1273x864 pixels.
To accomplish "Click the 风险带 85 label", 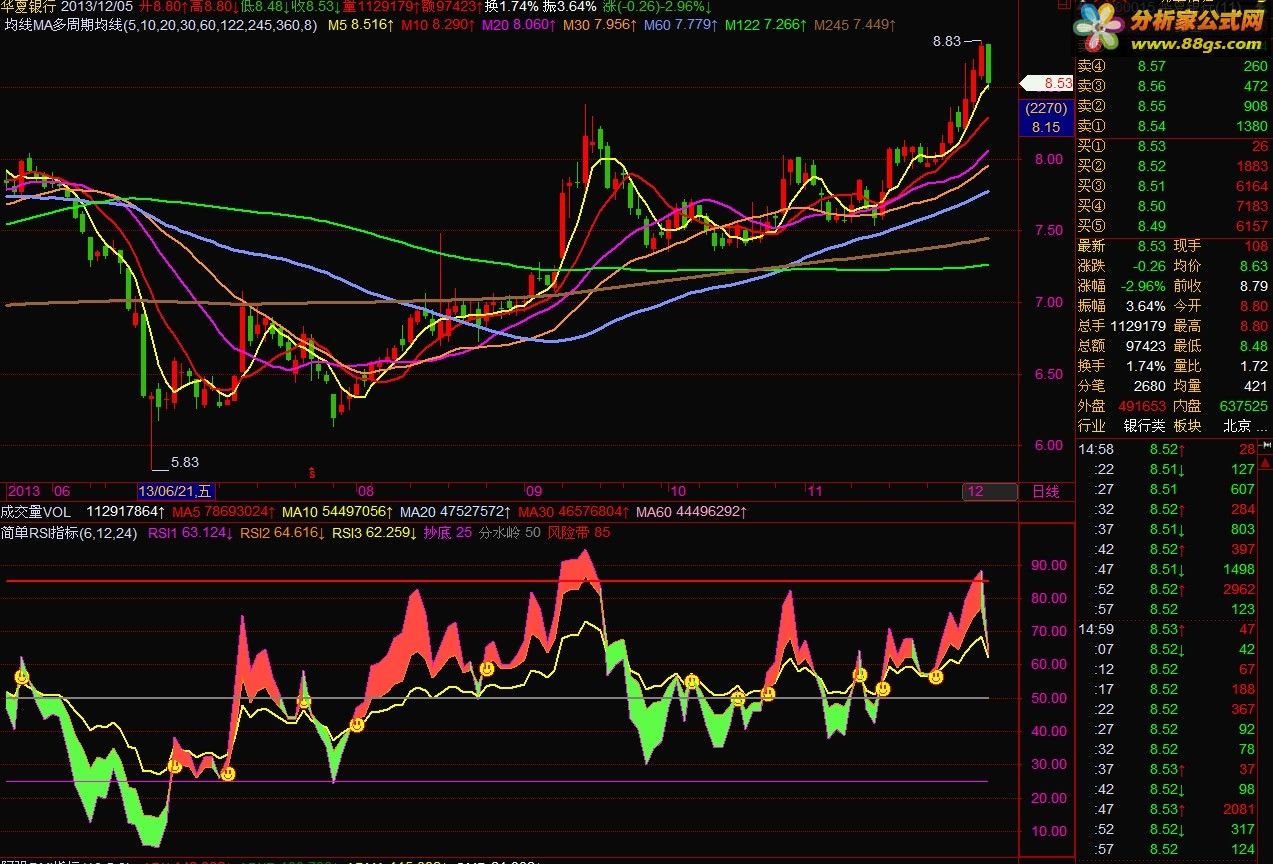I will [x=578, y=533].
